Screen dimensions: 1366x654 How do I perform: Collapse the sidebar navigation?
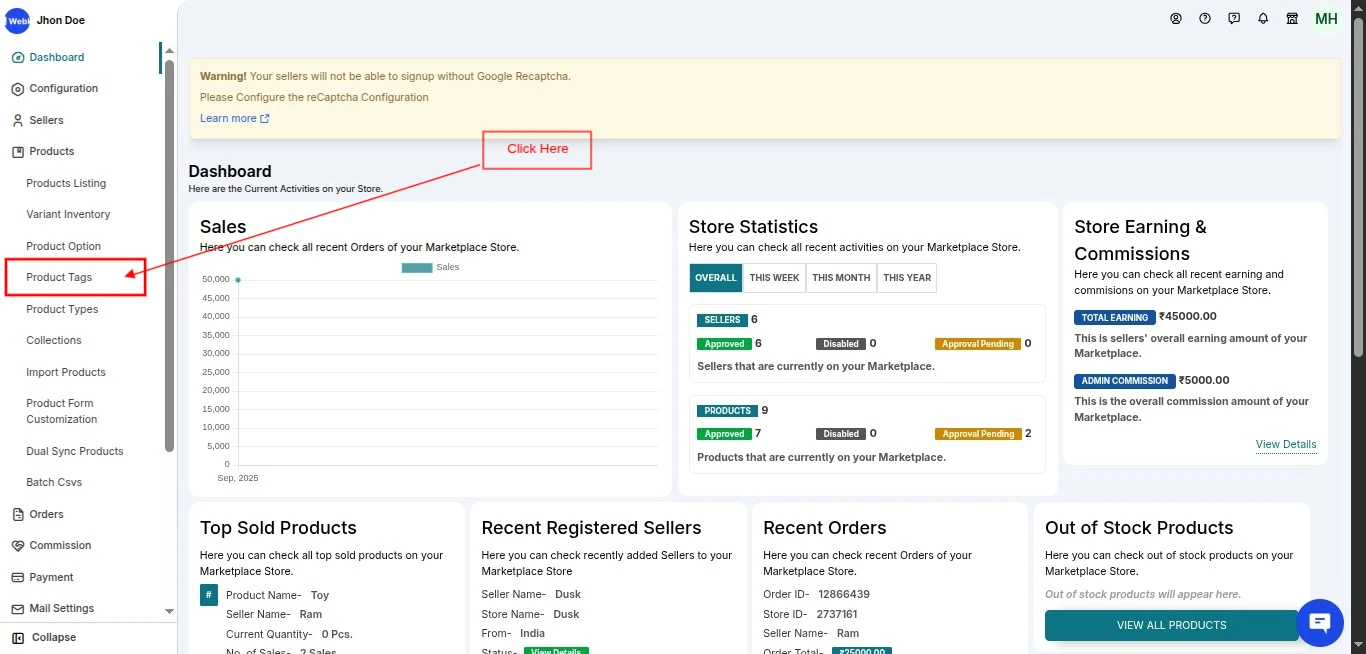coord(17,637)
